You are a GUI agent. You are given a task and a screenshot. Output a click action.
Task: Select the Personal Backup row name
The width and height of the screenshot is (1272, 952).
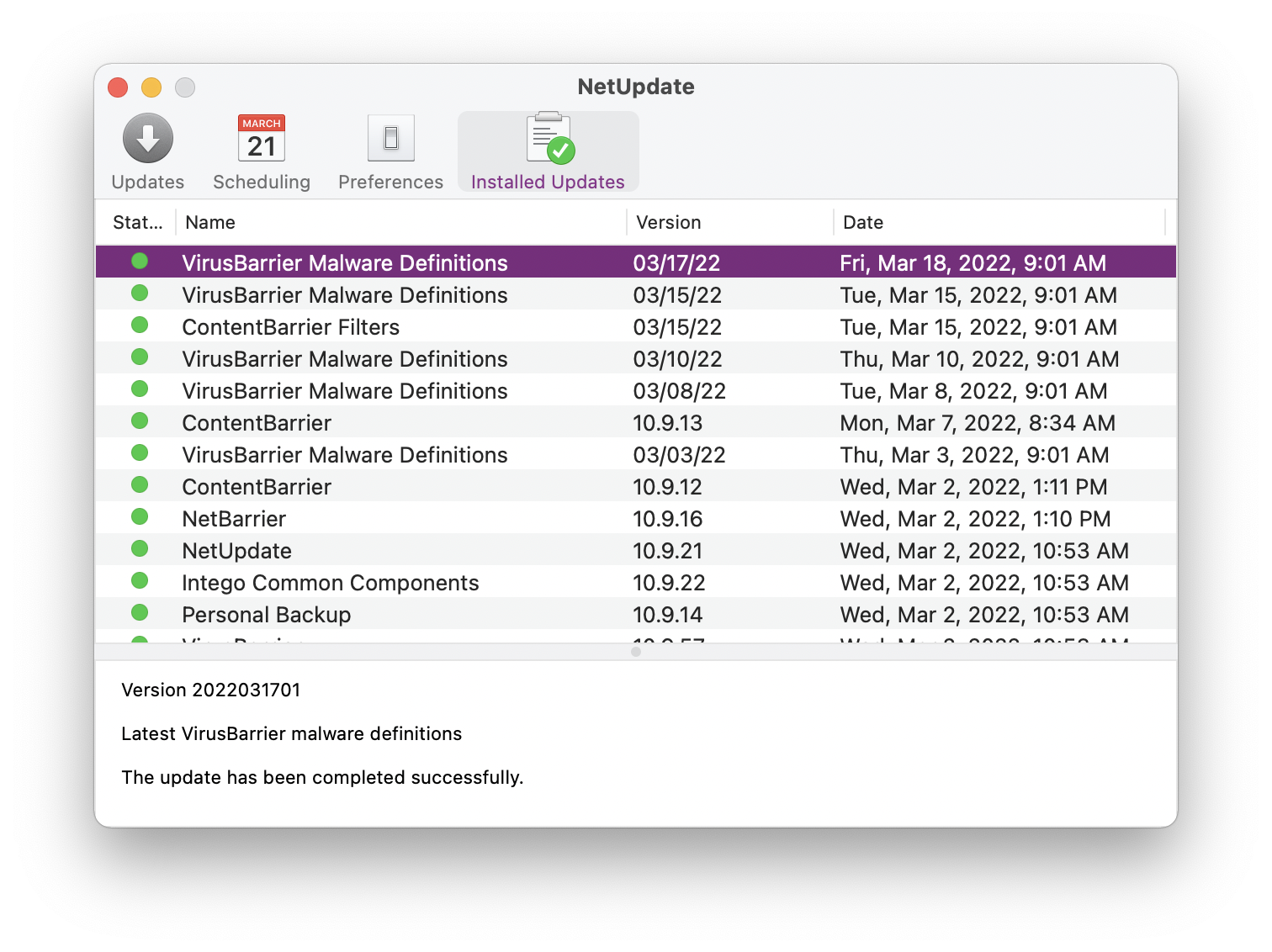point(267,615)
